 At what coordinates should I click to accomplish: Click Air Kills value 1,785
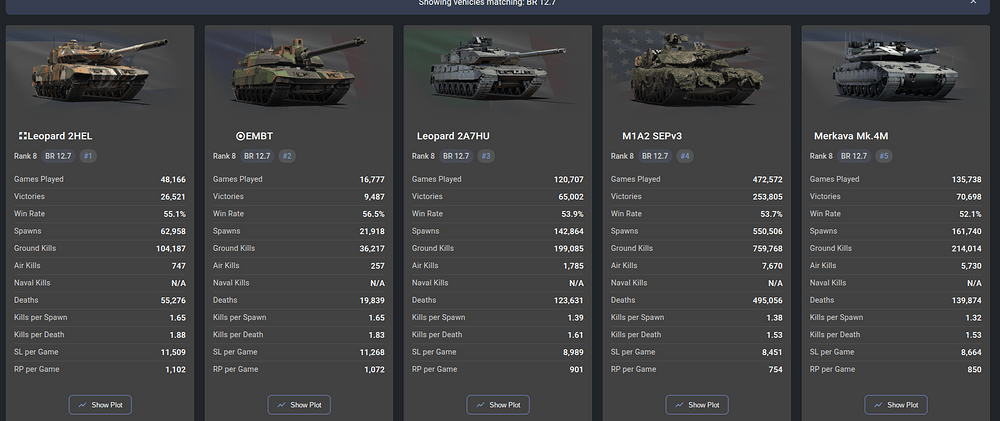573,266
